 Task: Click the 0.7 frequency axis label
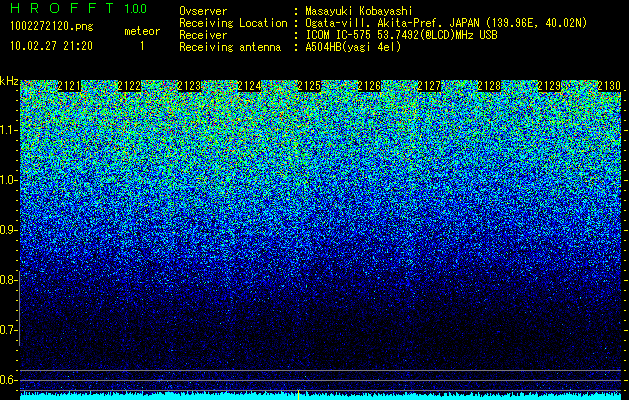pos(8,330)
